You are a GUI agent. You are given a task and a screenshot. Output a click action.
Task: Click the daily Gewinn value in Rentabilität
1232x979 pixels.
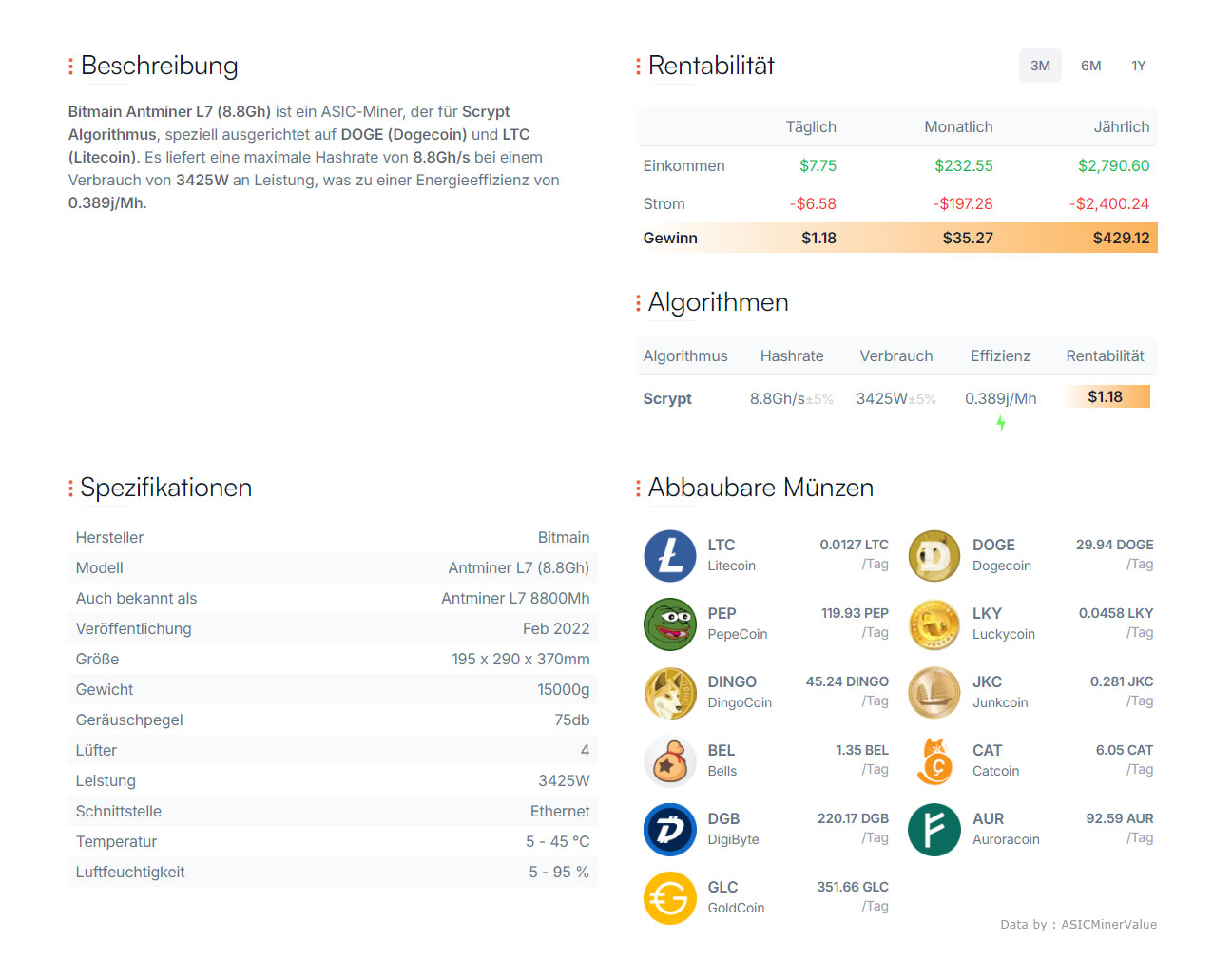click(818, 238)
